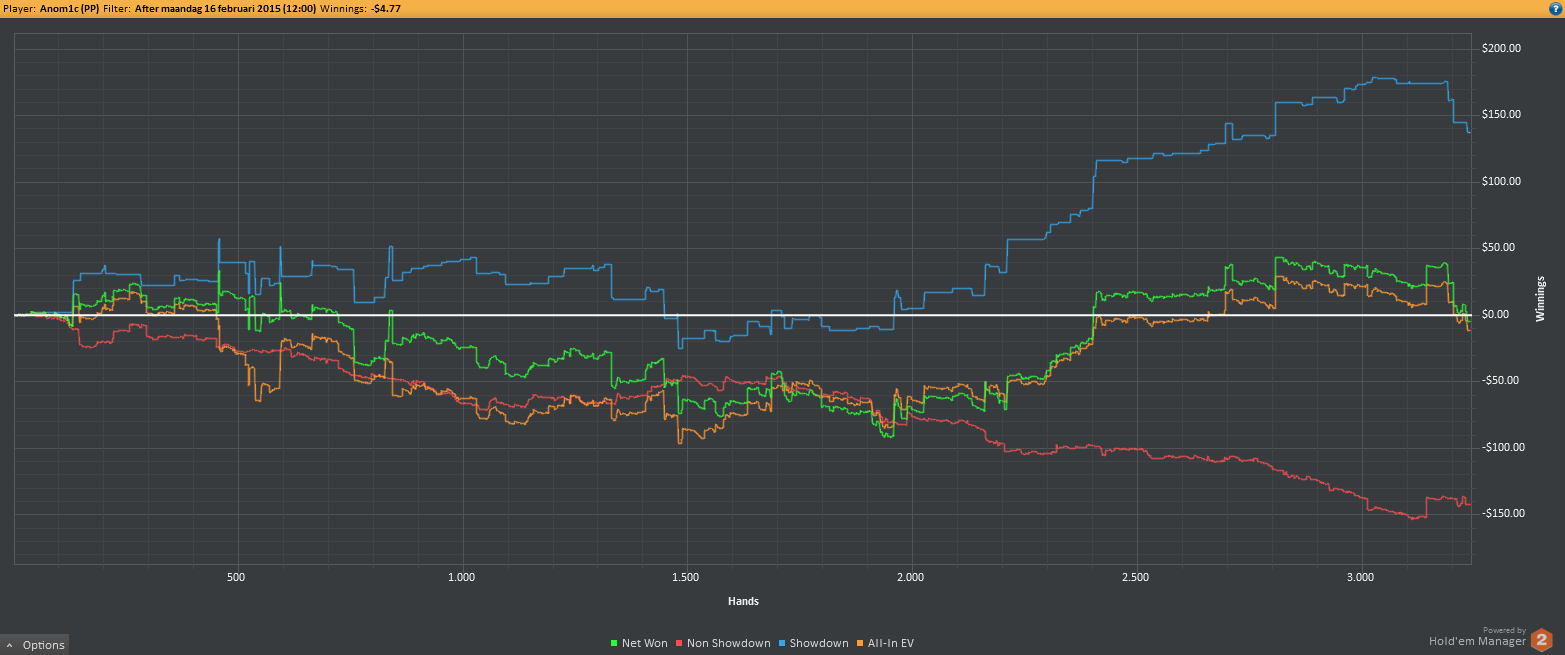Screen dimensions: 1565x655
Task: Click the winnings value -$4.77
Action: [386, 7]
